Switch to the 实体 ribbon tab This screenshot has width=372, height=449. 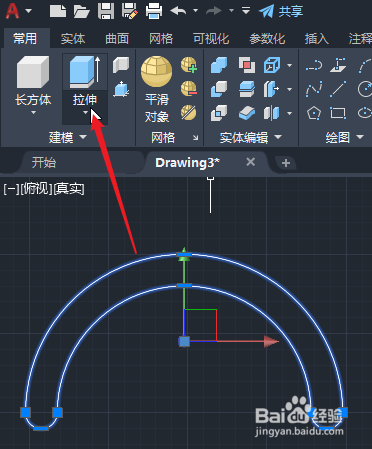[x=73, y=39]
